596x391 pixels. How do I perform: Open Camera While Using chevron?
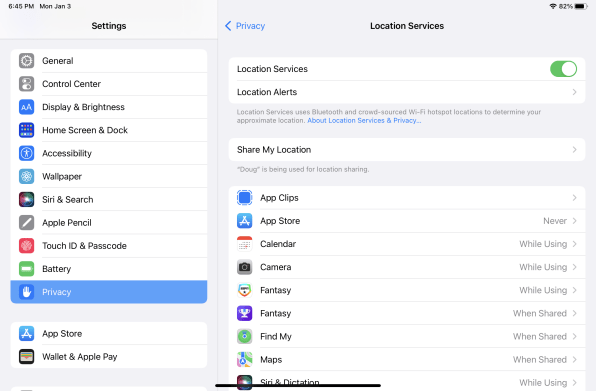point(574,267)
